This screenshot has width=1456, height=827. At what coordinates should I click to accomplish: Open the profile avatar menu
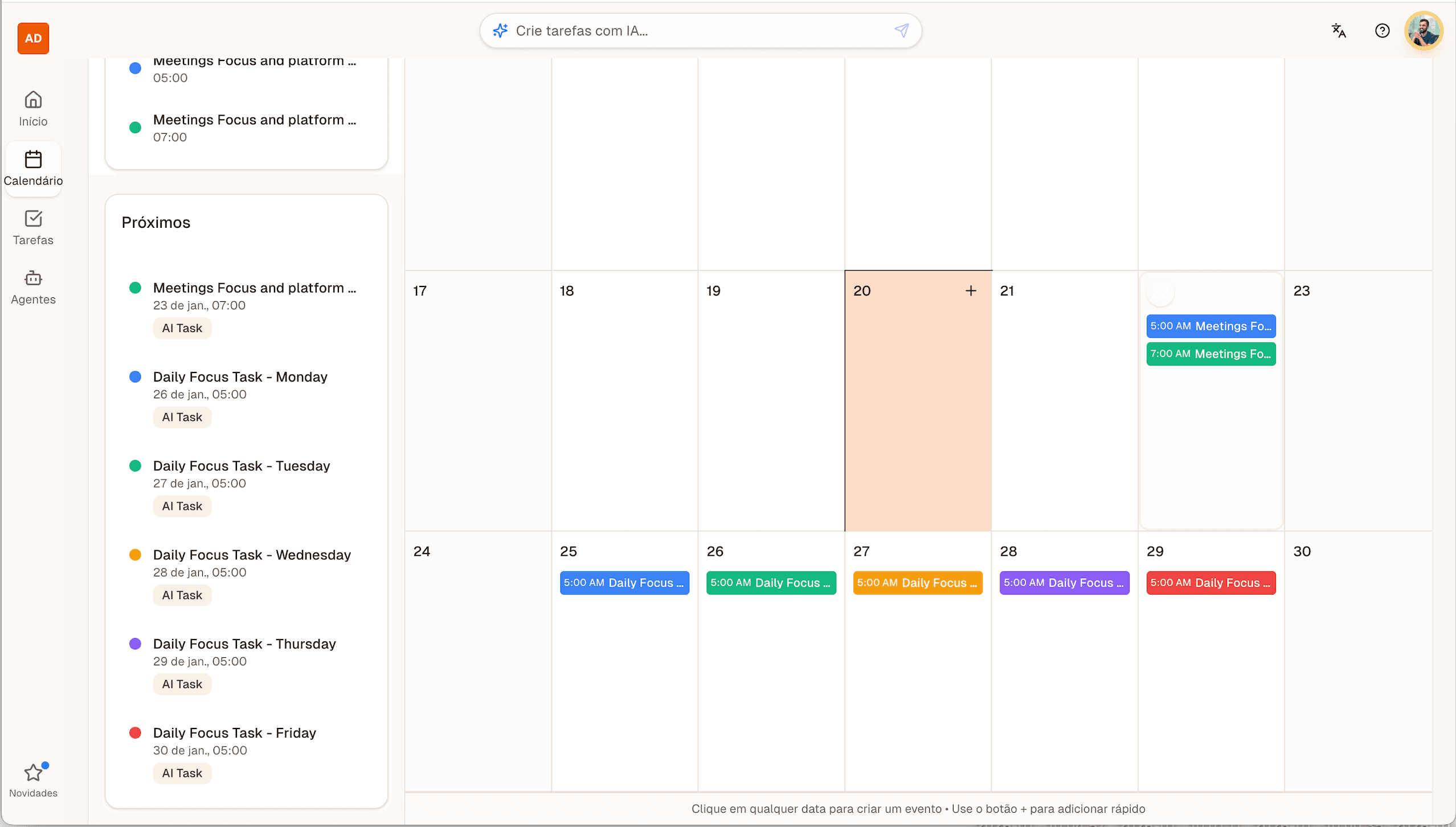pyautogui.click(x=1423, y=31)
